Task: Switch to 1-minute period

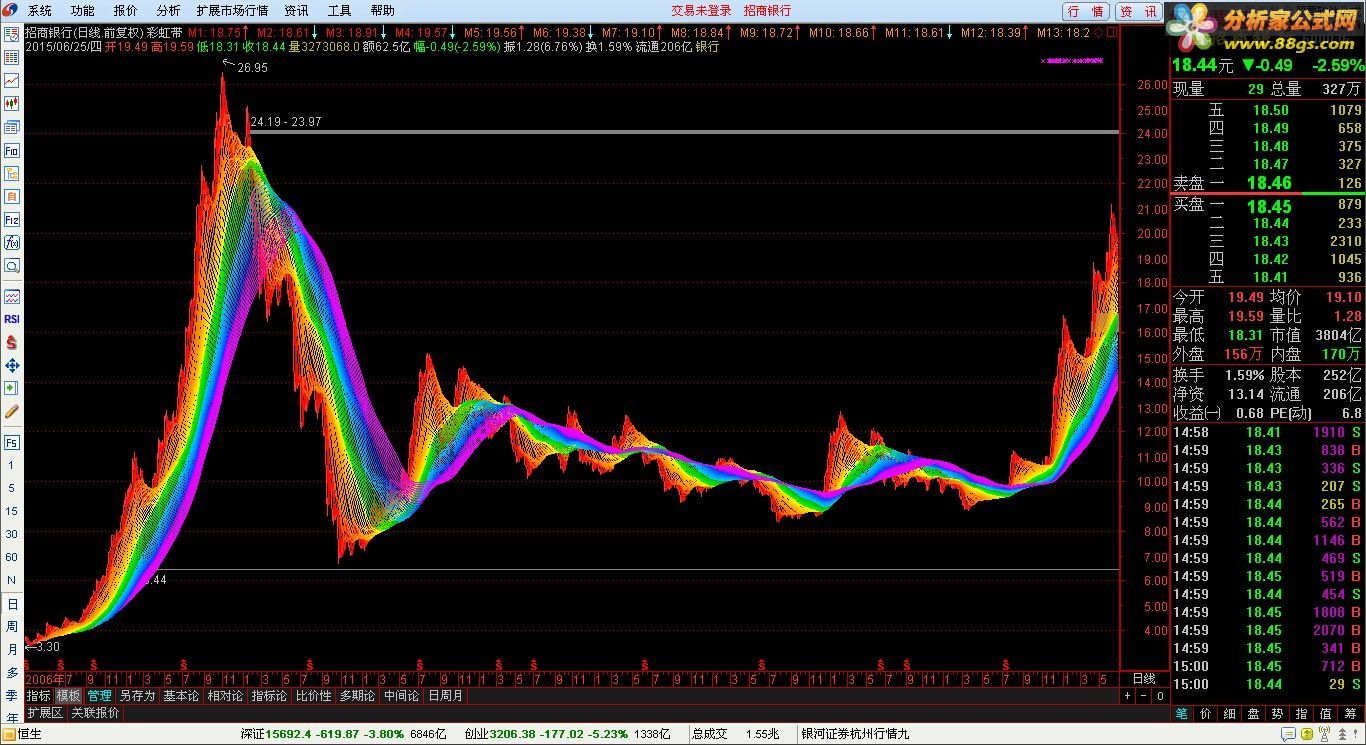Action: pos(12,465)
